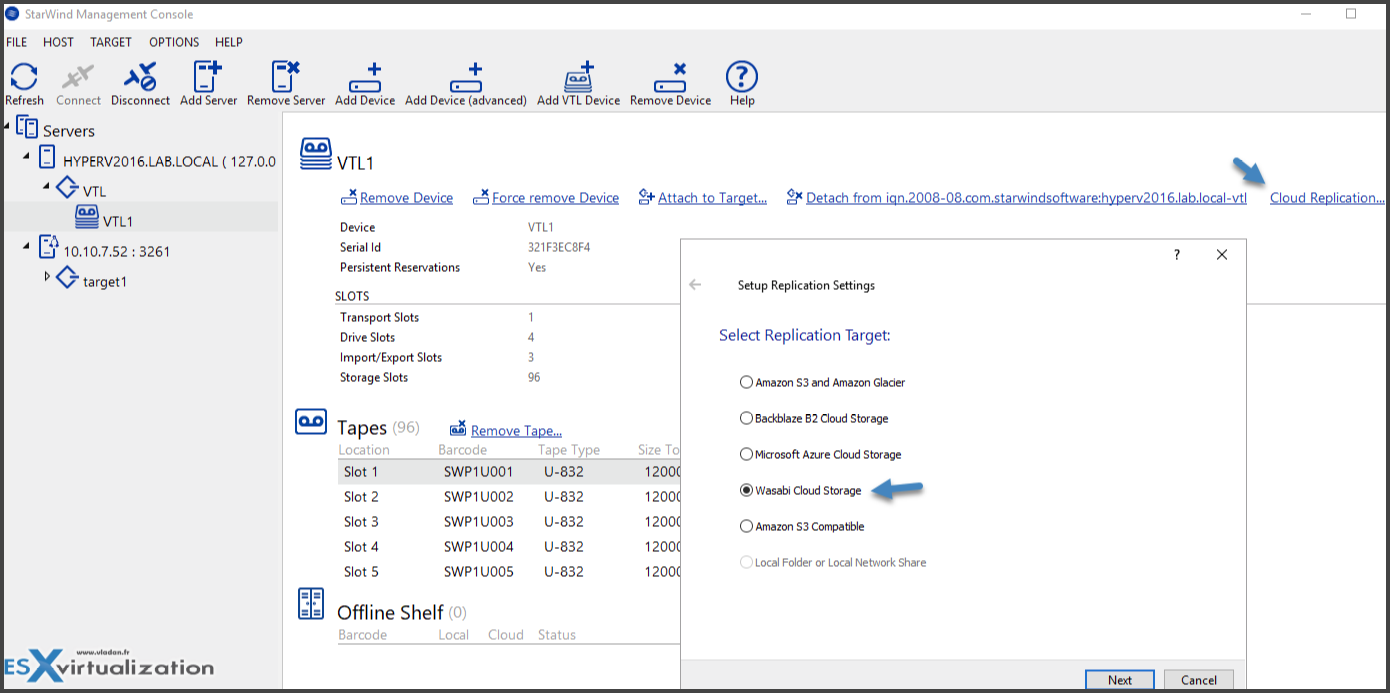Image resolution: width=1390 pixels, height=693 pixels.
Task: Click the target1 icon in tree
Action: tap(67, 278)
